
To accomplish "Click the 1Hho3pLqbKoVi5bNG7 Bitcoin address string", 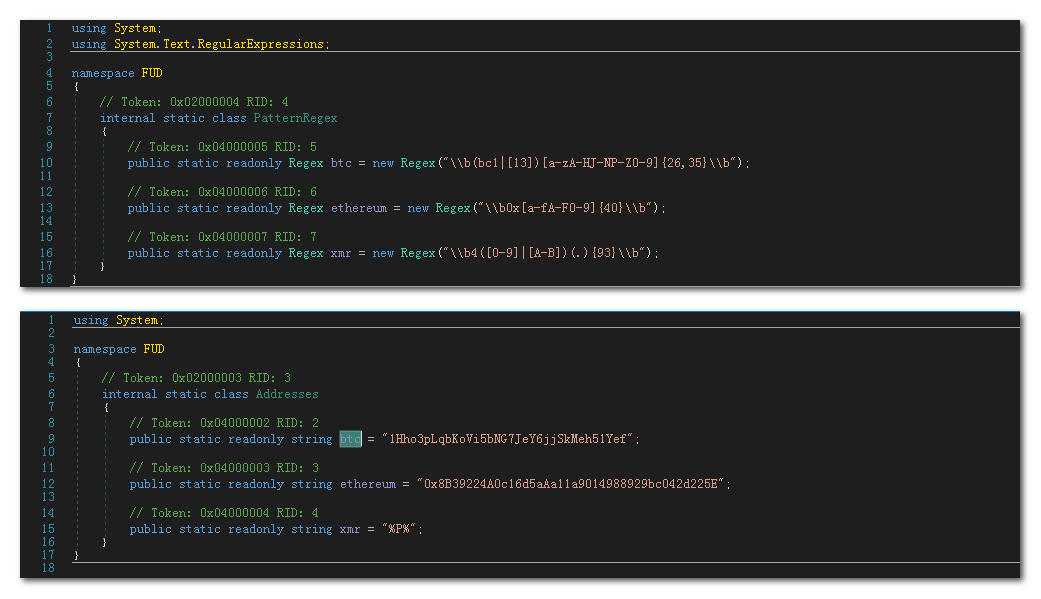I will tap(510, 439).
